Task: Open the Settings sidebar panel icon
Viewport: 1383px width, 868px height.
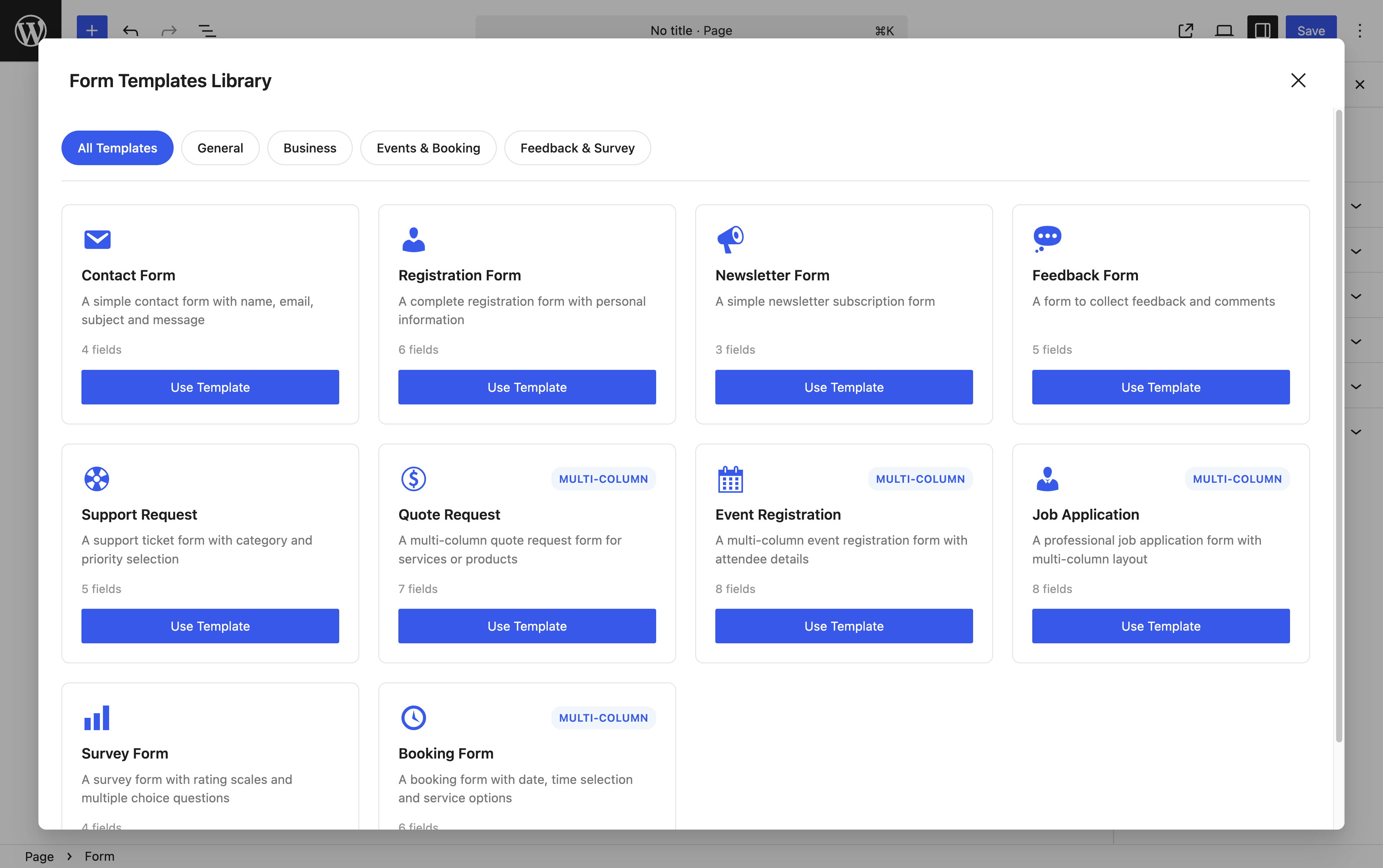Action: click(x=1262, y=30)
